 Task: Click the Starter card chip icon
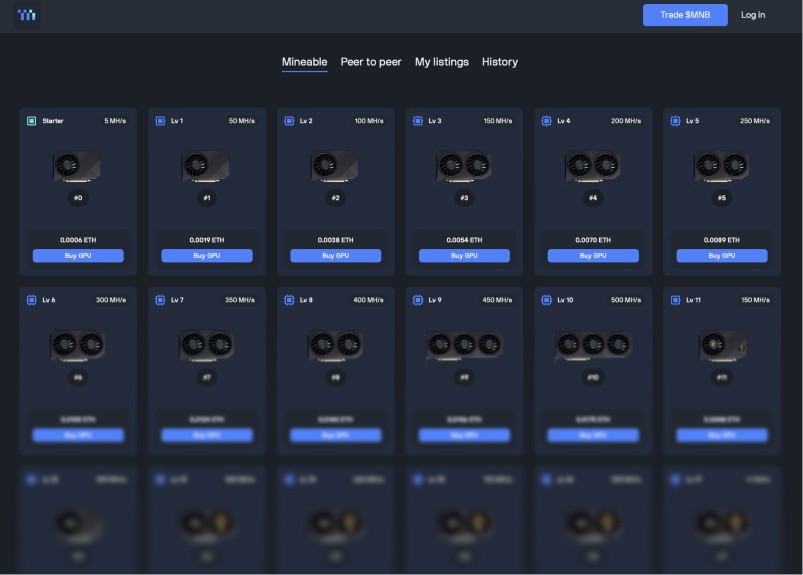[31, 121]
